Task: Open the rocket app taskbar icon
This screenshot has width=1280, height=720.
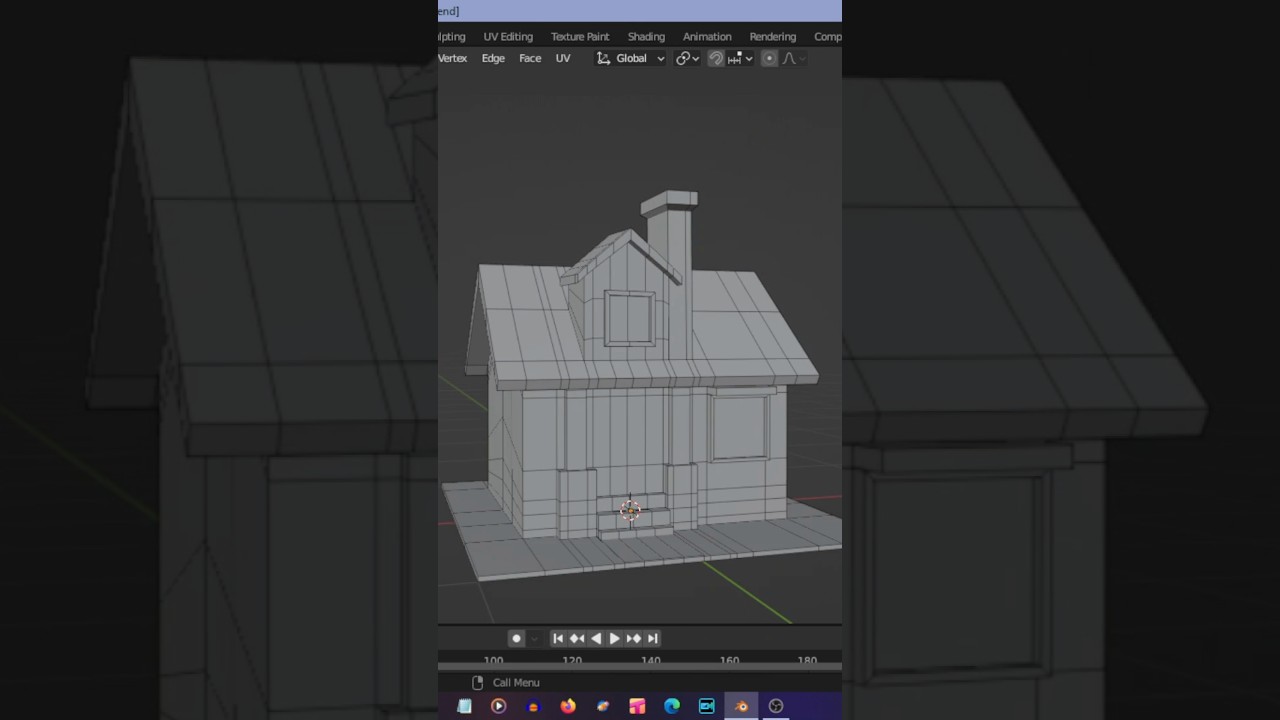Action: pos(603,706)
